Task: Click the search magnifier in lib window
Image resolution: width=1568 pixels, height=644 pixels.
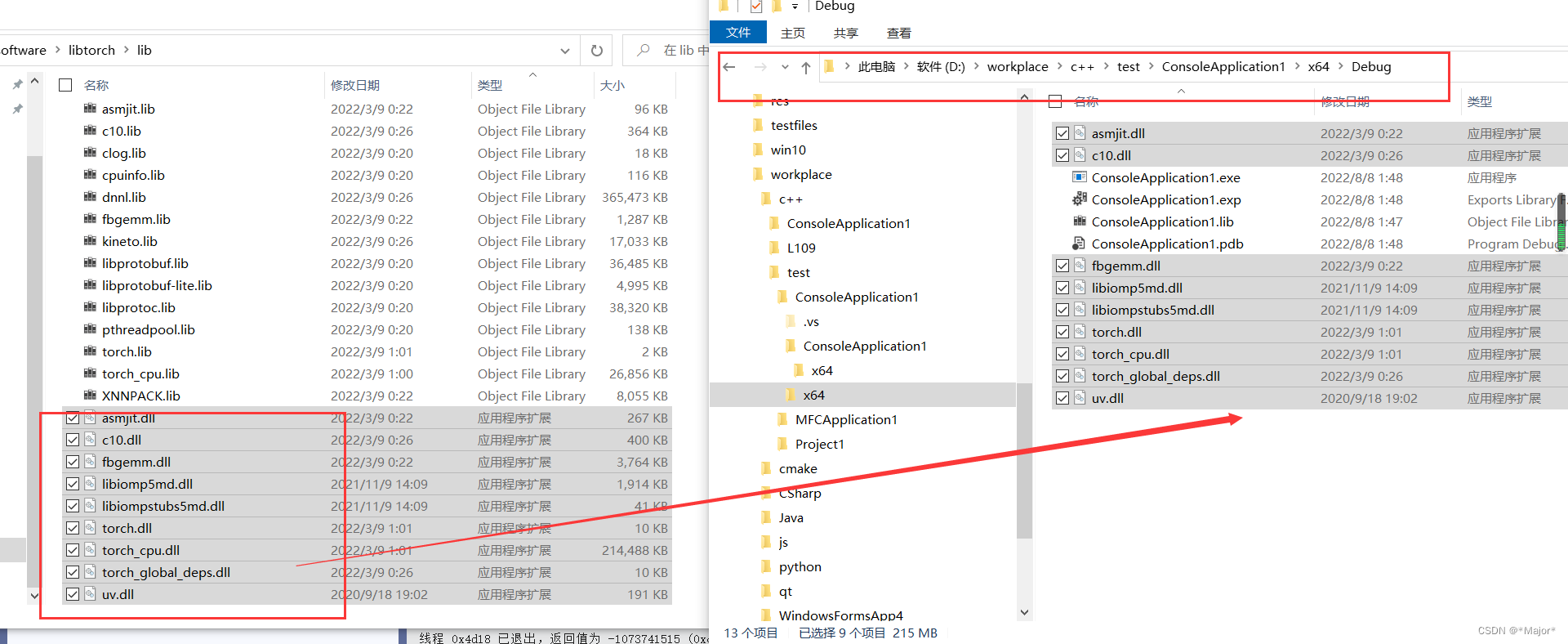Action: 644,50
